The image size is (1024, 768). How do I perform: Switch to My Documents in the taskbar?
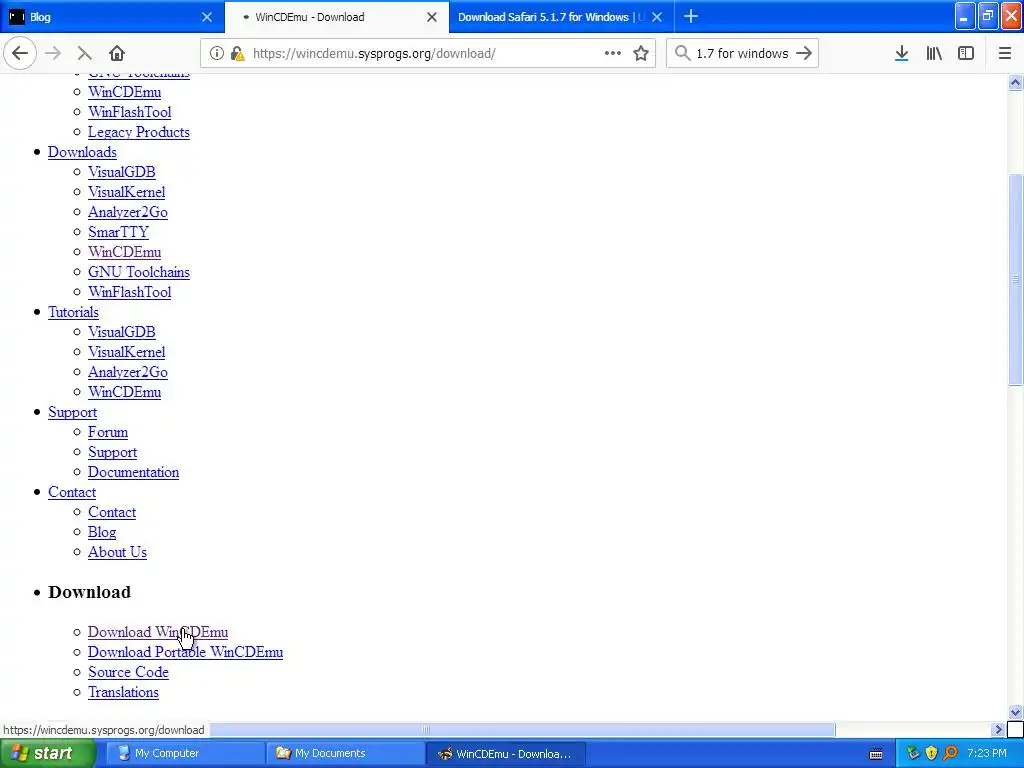click(x=345, y=754)
